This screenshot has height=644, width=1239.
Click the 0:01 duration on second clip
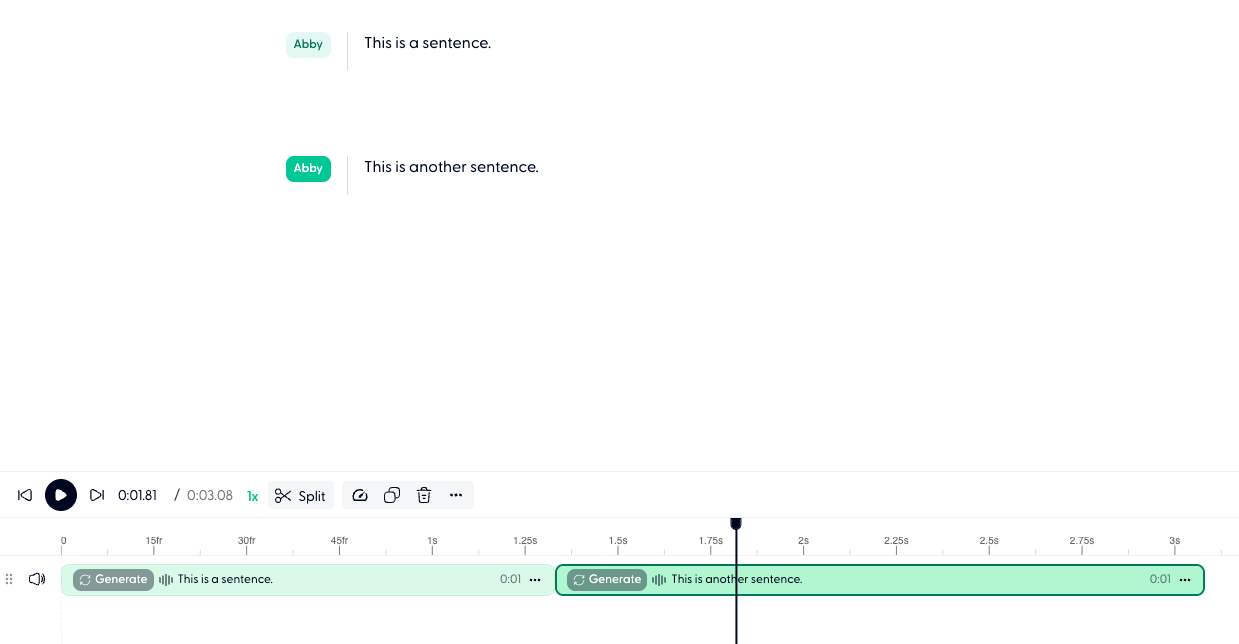click(x=1160, y=579)
